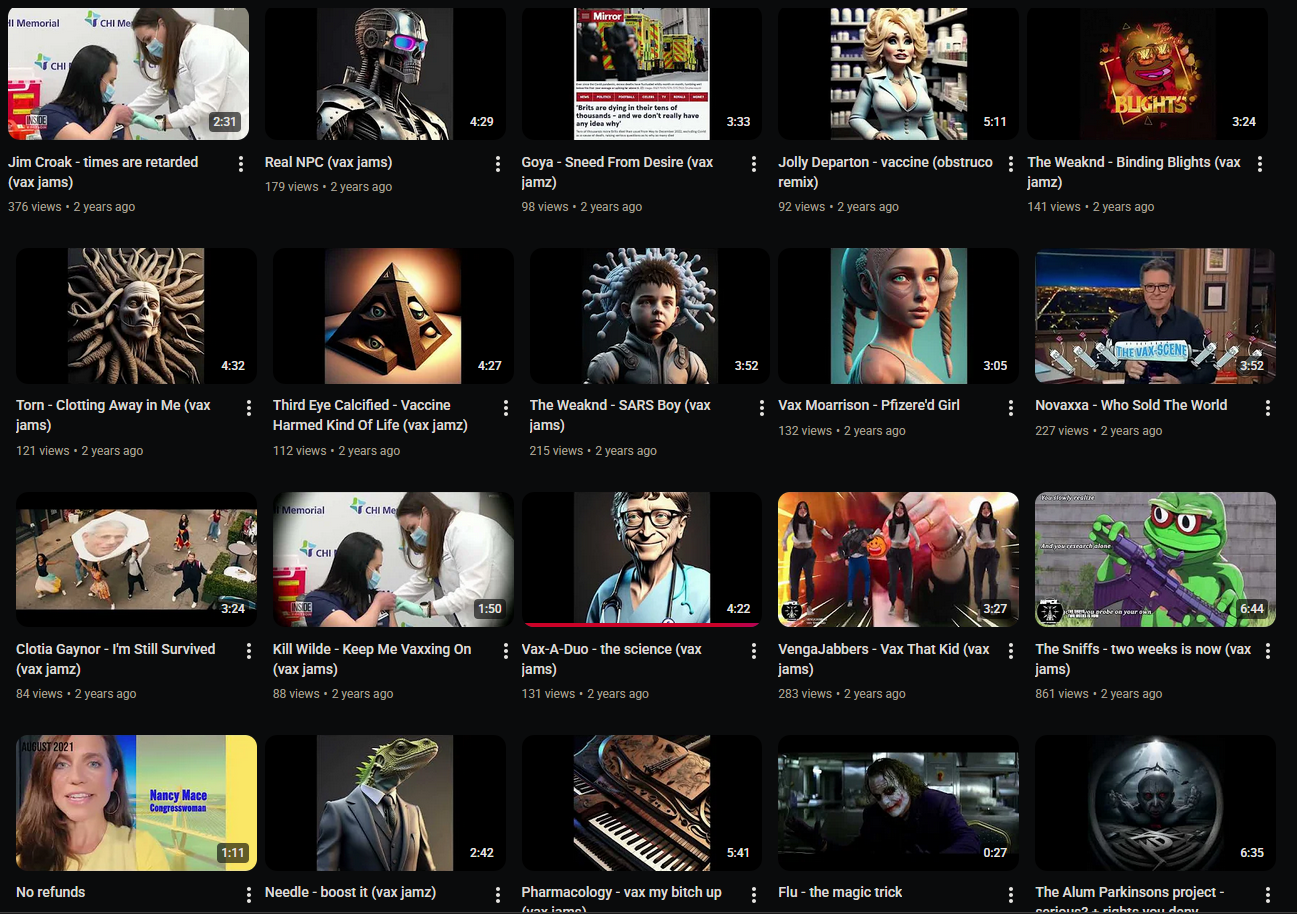Open 'Kill Wilde - Keep Me Vaxxing On' title
Image resolution: width=1297 pixels, height=914 pixels.
[x=372, y=659]
